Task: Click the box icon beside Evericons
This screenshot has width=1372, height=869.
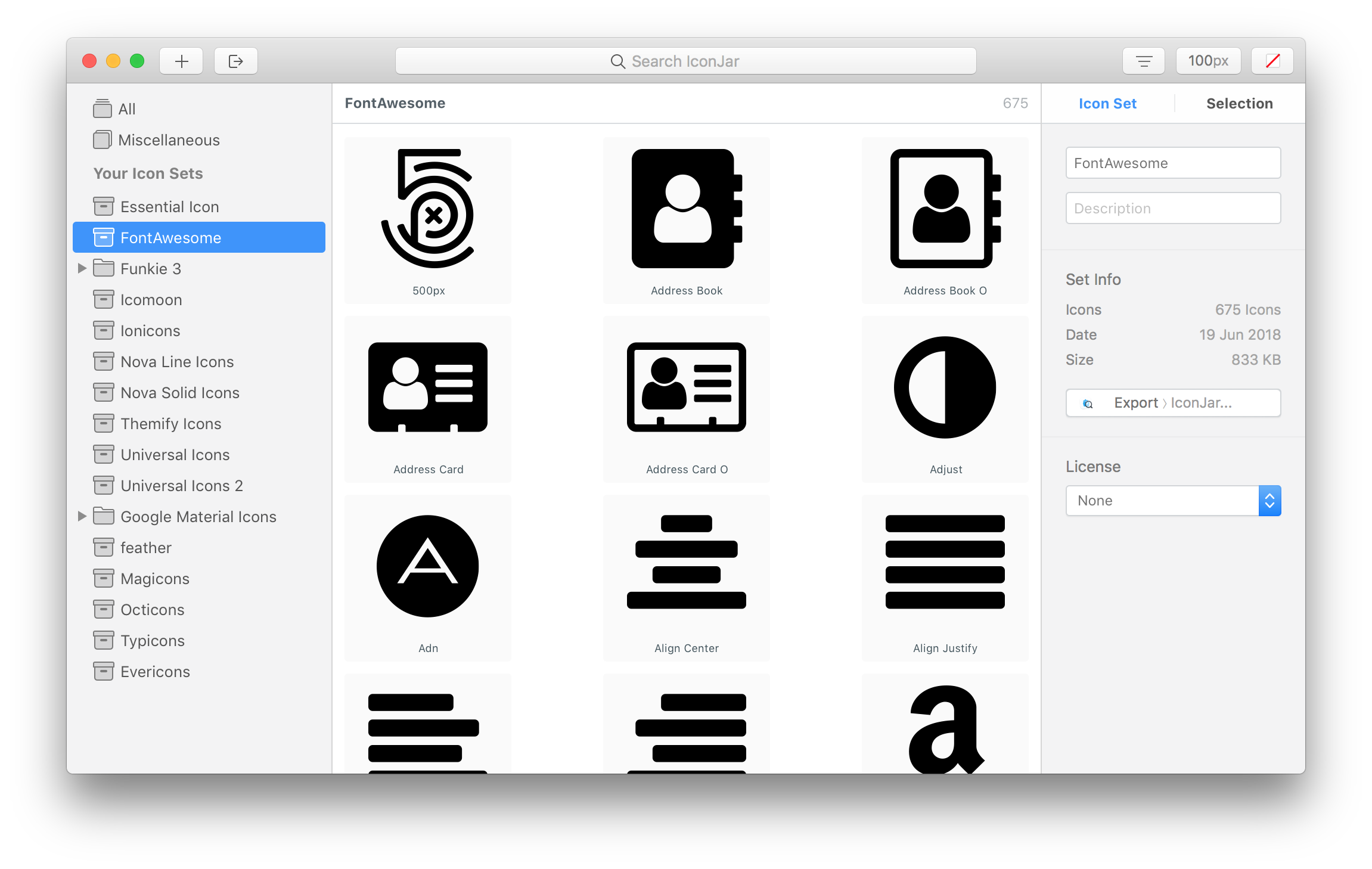Action: point(103,671)
